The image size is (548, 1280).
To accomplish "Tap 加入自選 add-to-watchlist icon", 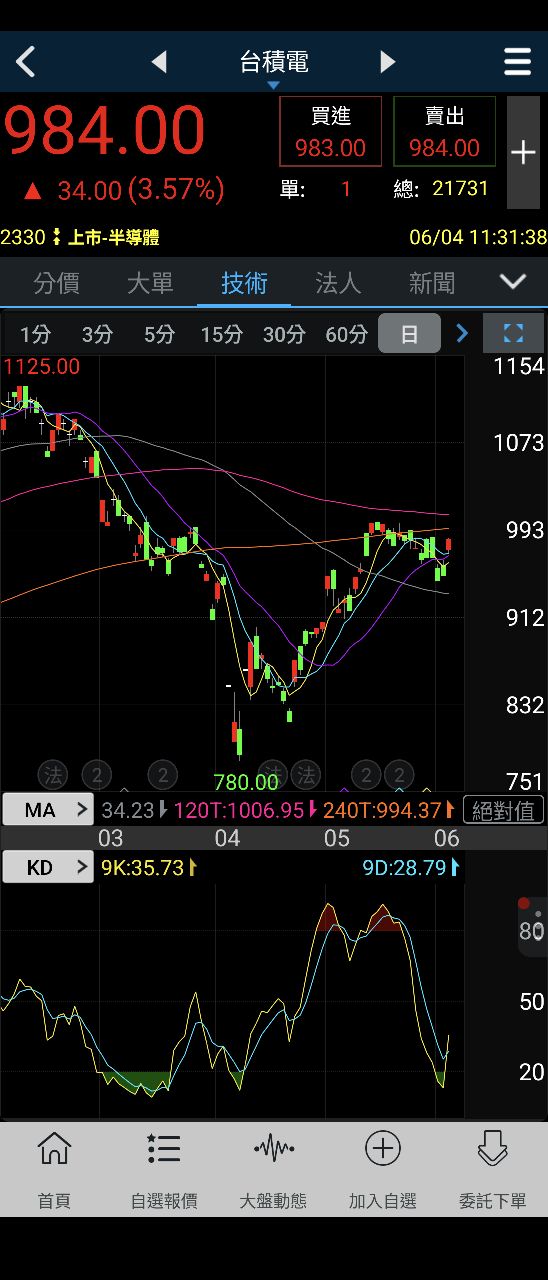I will (383, 1169).
